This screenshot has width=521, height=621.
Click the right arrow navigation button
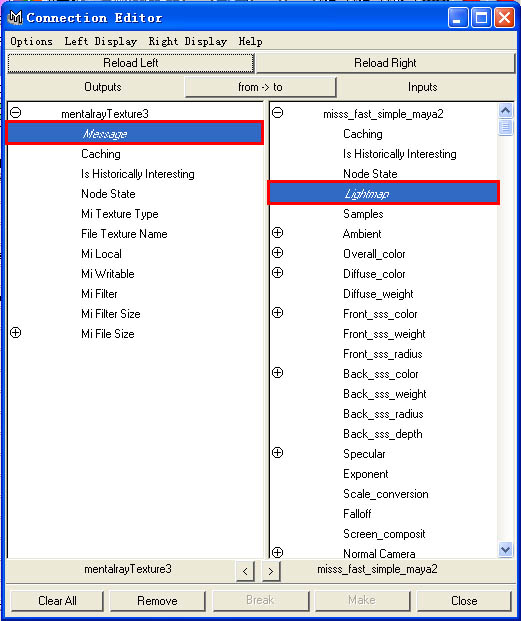click(x=271, y=571)
